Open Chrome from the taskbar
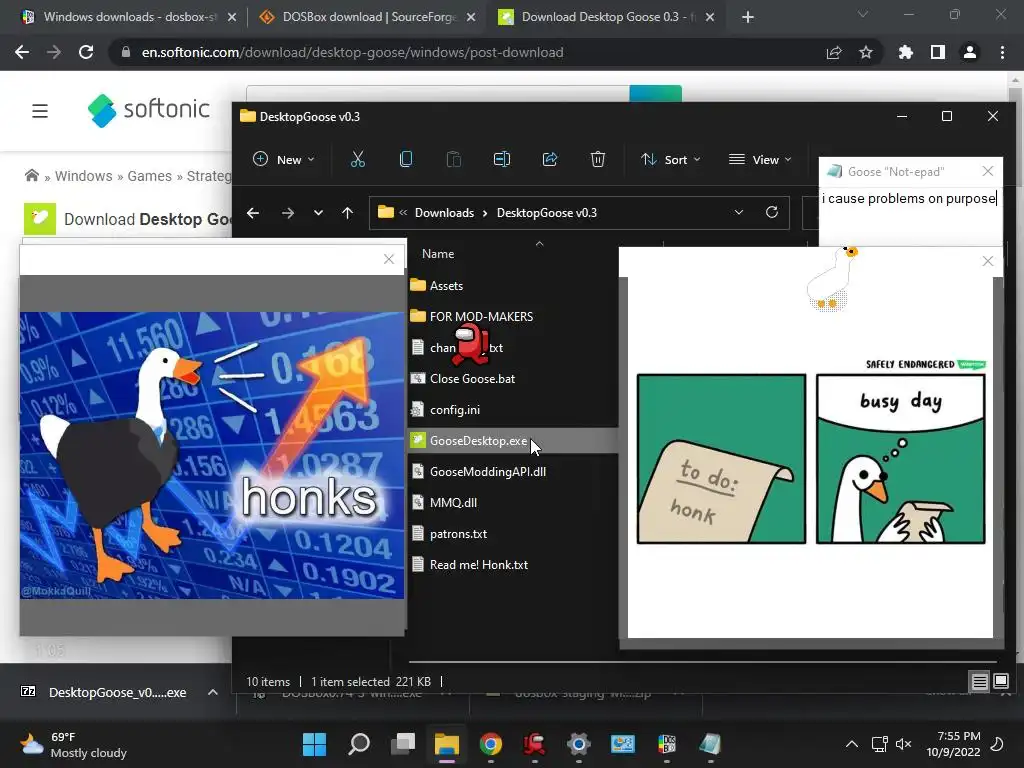The image size is (1024, 768). [x=491, y=744]
